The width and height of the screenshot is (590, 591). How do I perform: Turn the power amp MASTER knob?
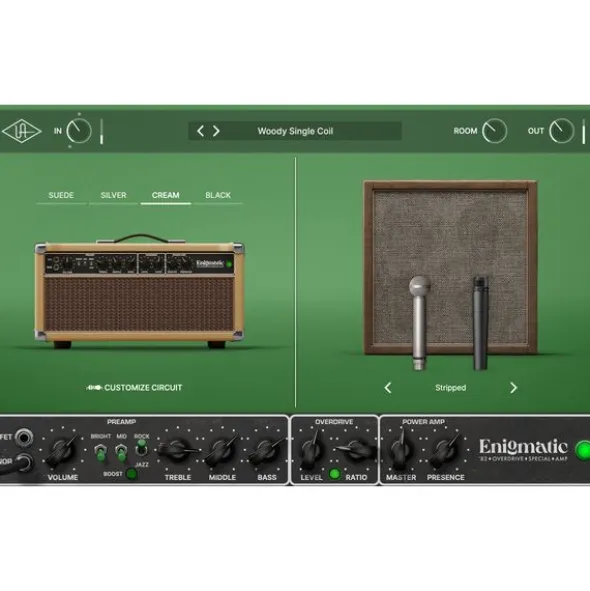click(401, 450)
